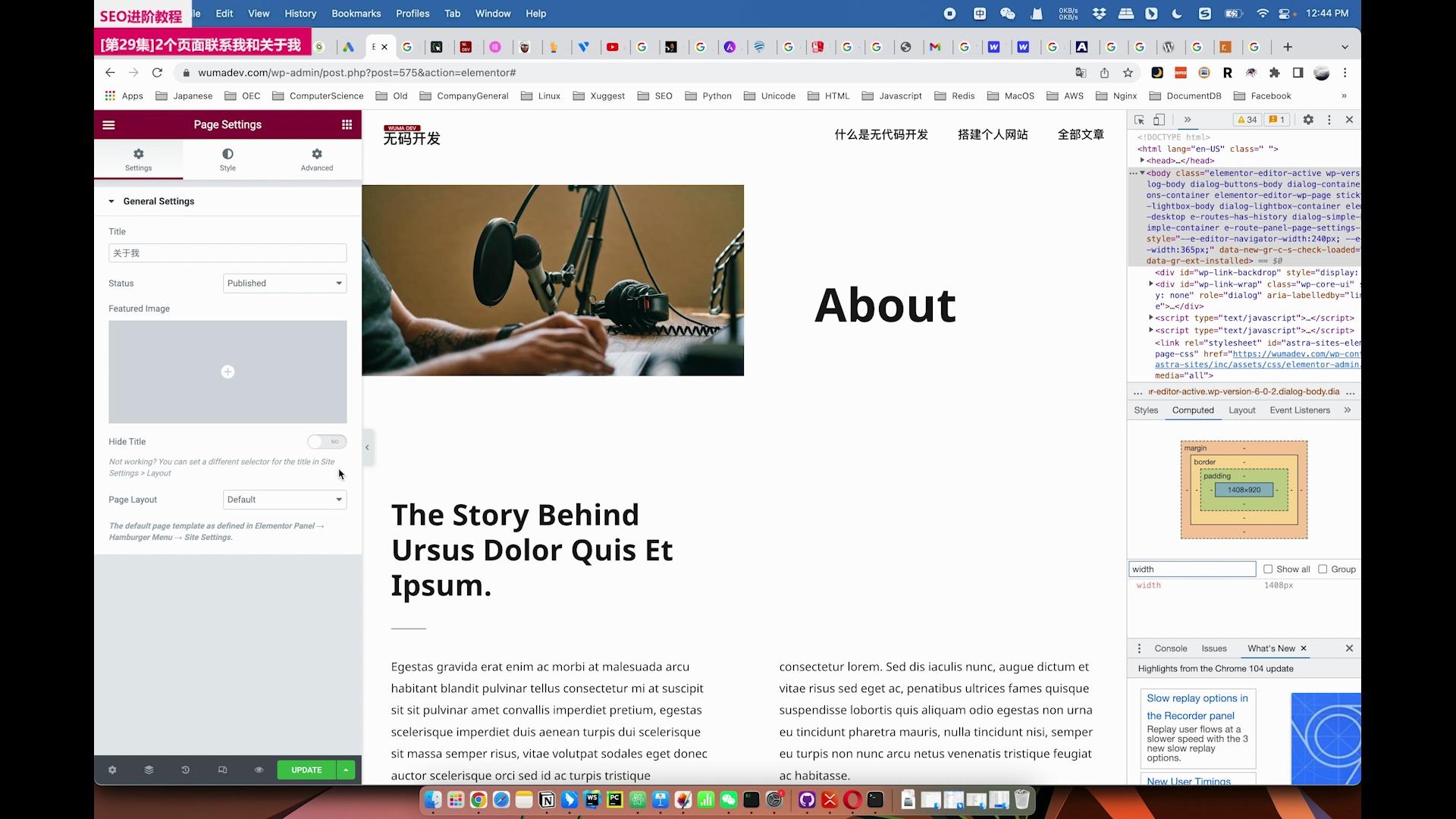This screenshot has height=819, width=1456.
Task: Select the podcast microphone image
Action: click(x=553, y=281)
